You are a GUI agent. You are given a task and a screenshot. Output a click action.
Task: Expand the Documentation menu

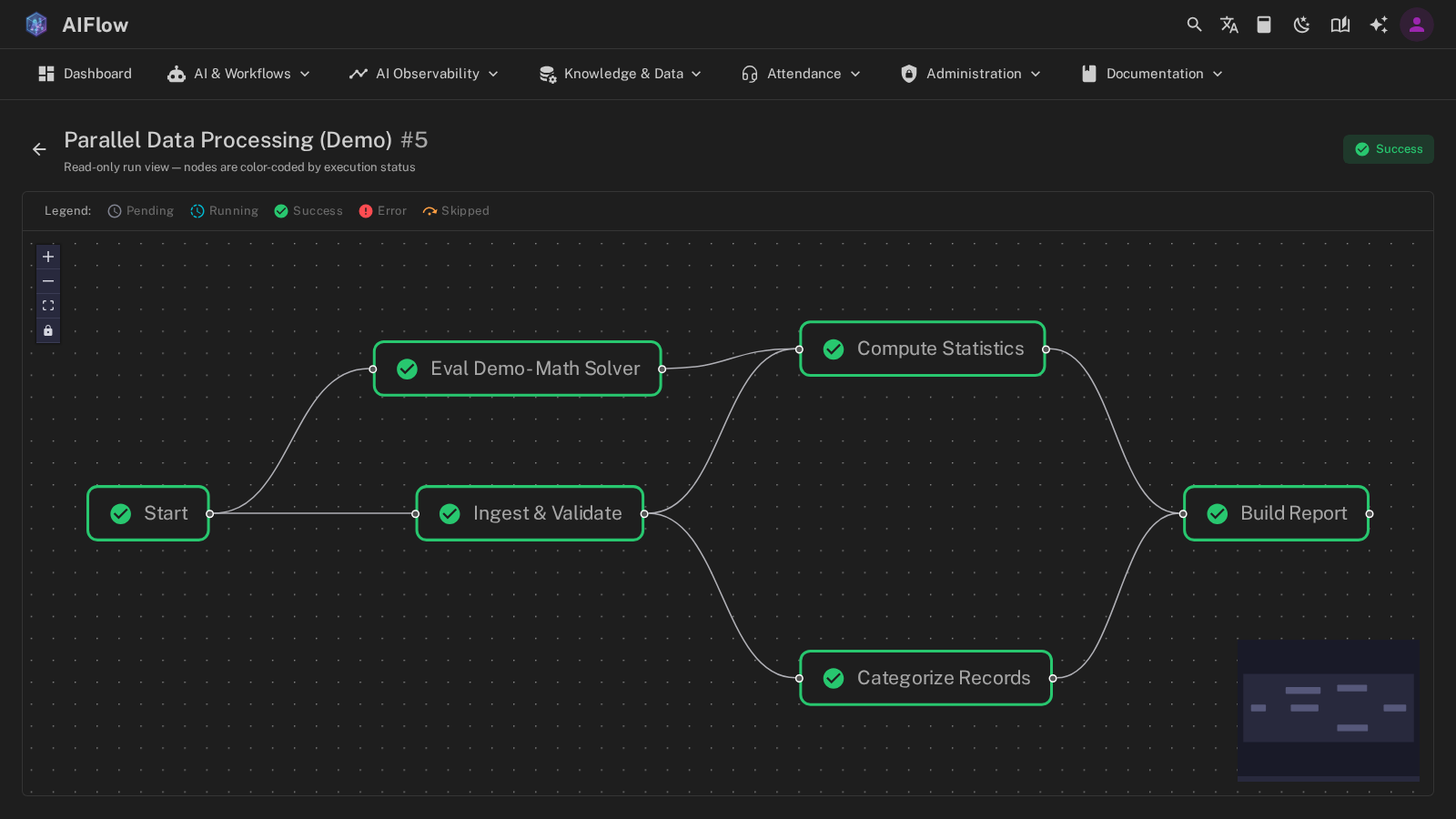click(x=1151, y=74)
